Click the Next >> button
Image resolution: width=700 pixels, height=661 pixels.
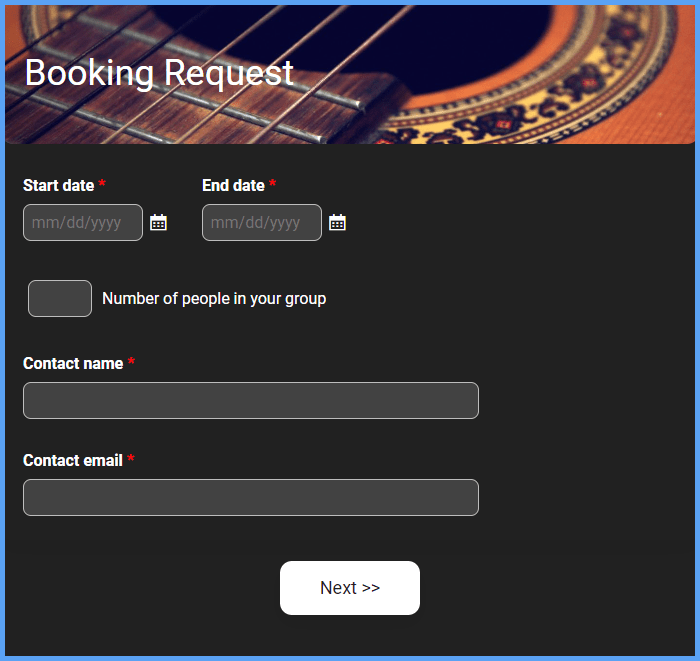350,588
